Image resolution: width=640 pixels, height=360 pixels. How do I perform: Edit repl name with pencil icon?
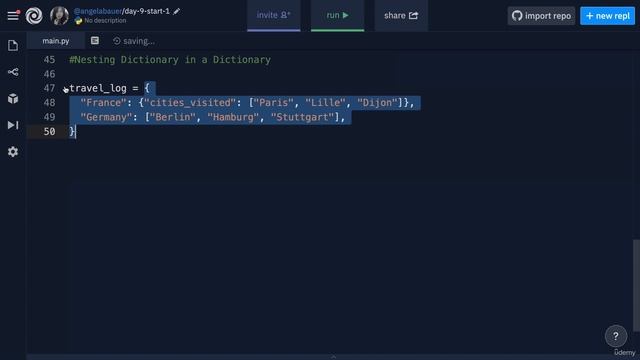[x=176, y=11]
